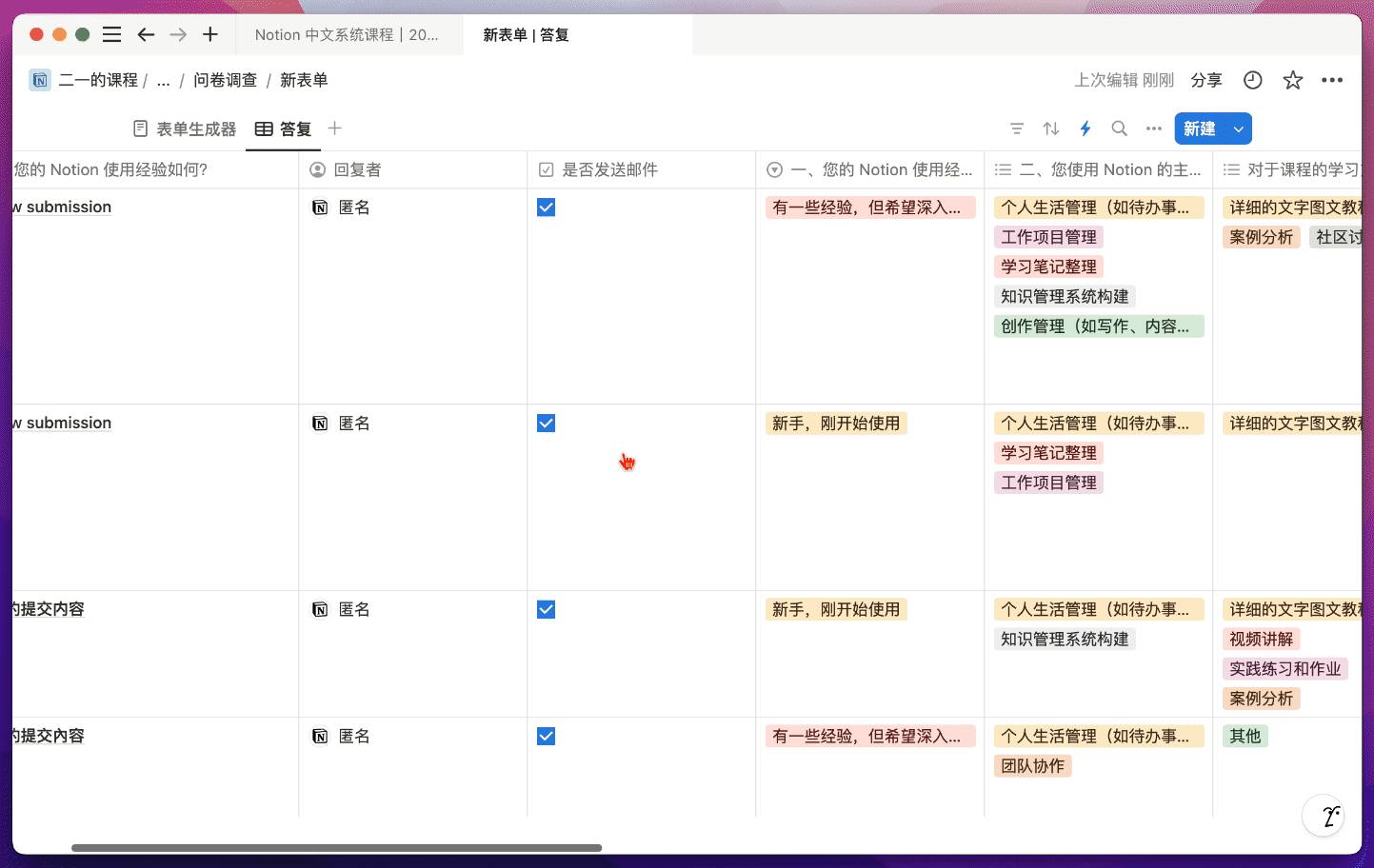Image resolution: width=1374 pixels, height=868 pixels.
Task: Click the 上次编辑 刚刚 label
Action: pyautogui.click(x=1124, y=80)
